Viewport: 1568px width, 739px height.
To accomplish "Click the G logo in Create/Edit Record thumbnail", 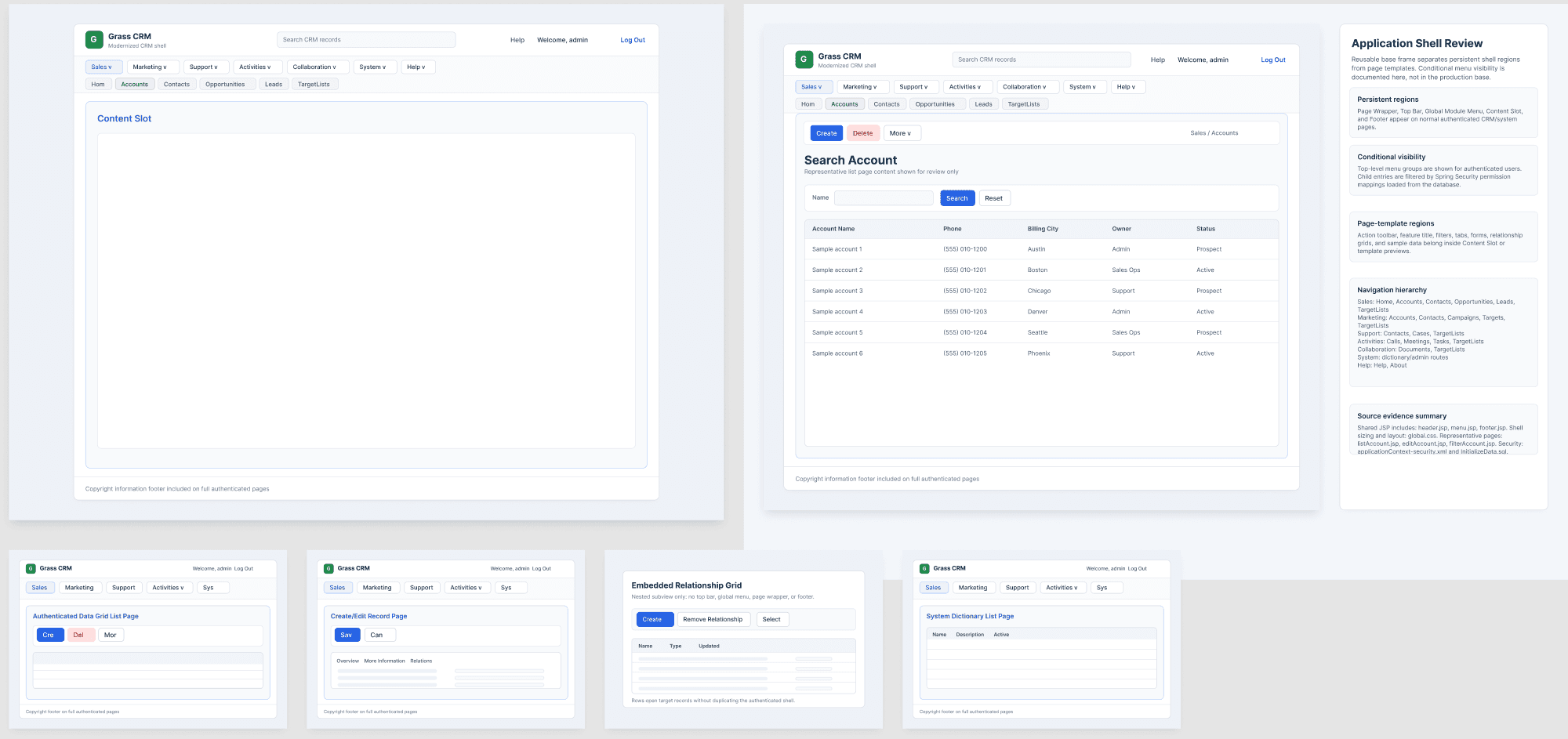I will (328, 569).
